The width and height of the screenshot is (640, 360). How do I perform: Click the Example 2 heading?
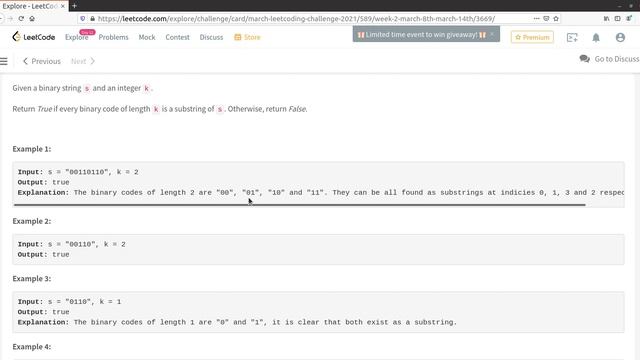32,221
